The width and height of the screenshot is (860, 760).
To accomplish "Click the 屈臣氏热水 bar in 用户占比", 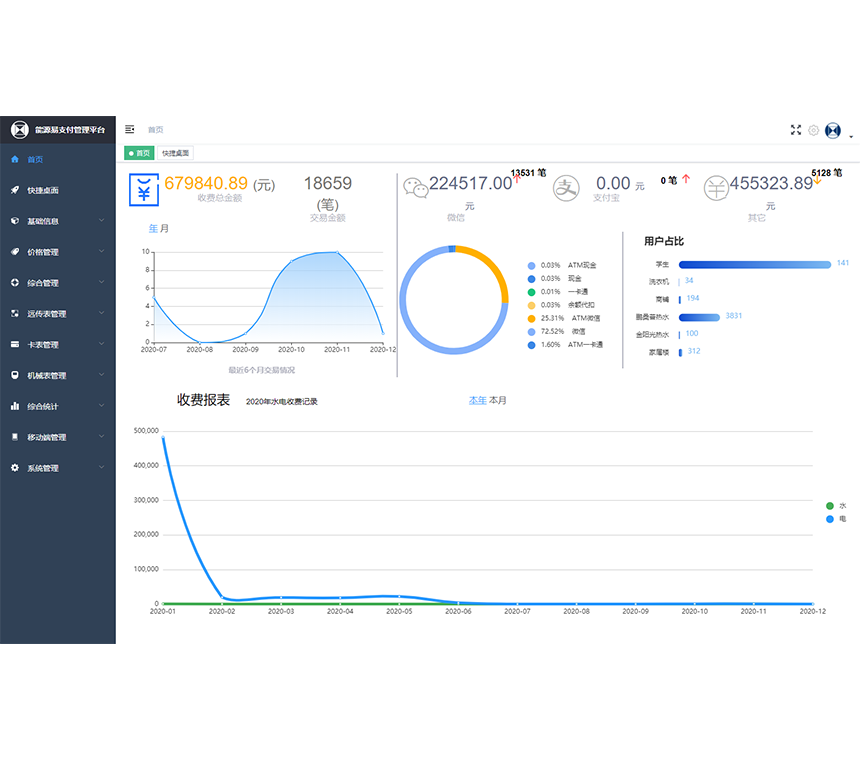I will pos(699,316).
